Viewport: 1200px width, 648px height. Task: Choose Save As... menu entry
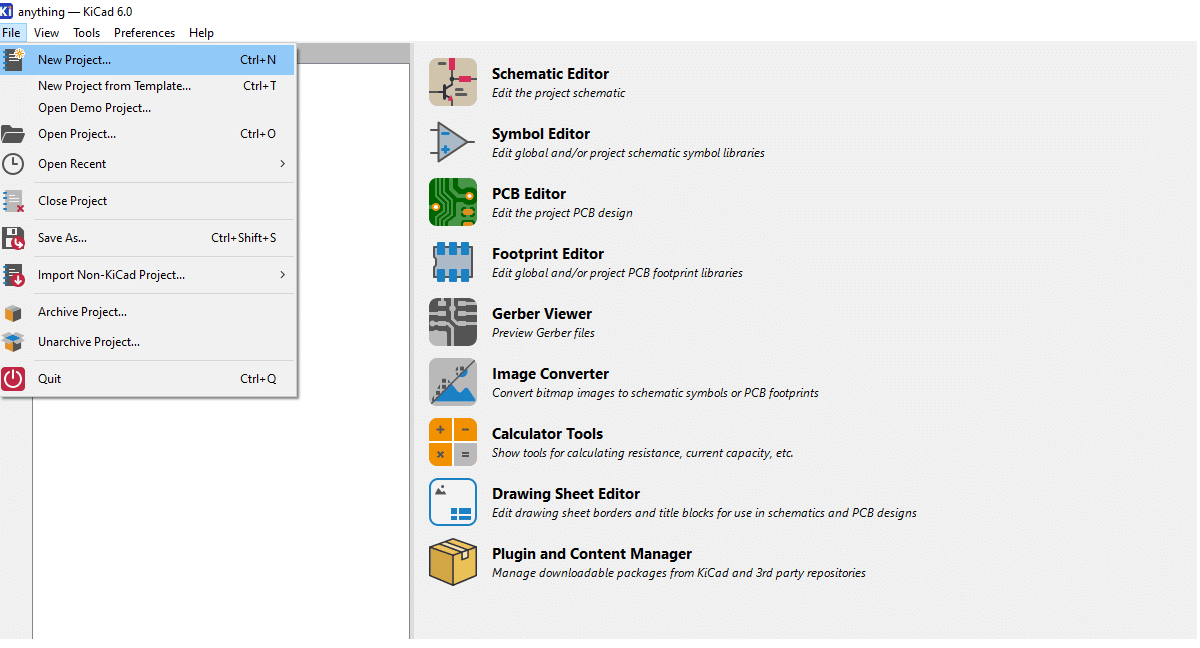[x=149, y=238]
